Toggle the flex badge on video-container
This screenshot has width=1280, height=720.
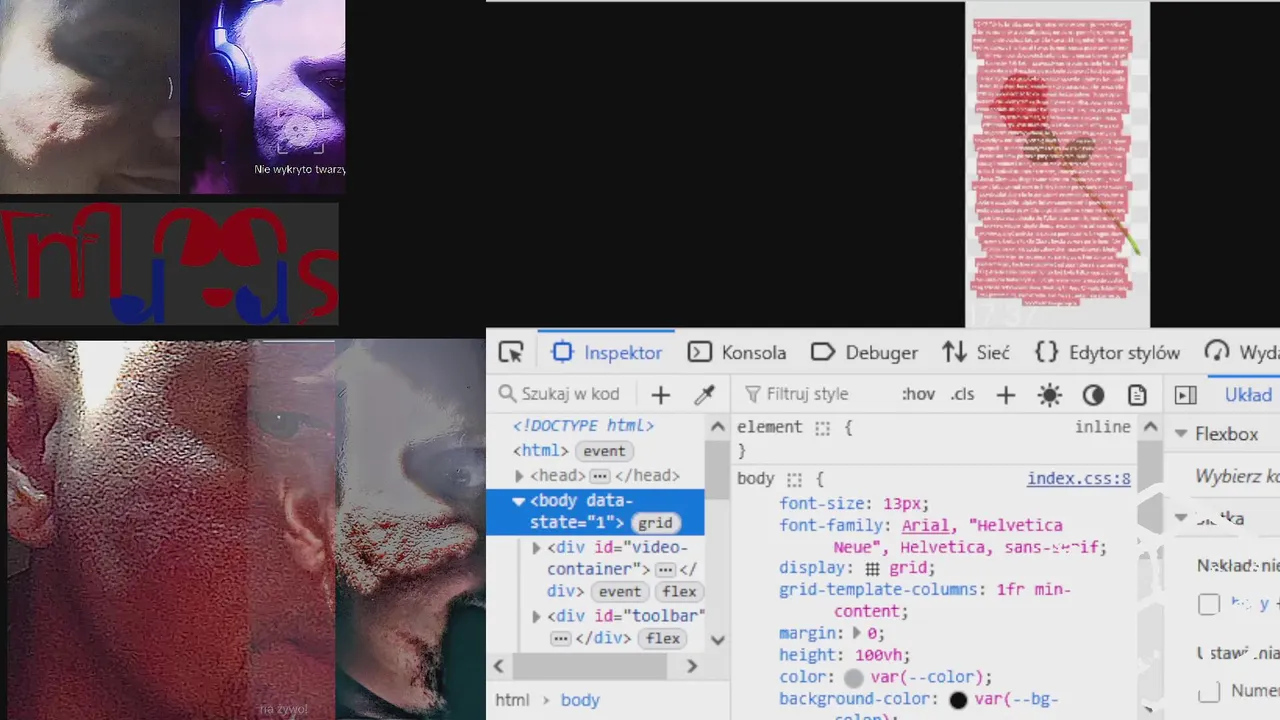point(679,591)
